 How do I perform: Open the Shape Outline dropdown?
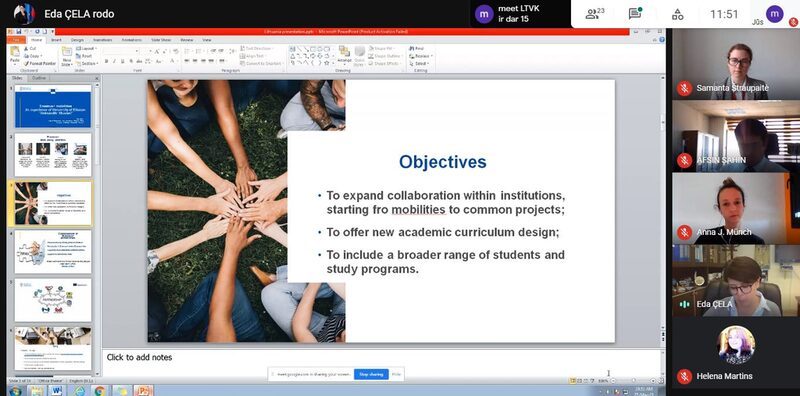[387, 56]
